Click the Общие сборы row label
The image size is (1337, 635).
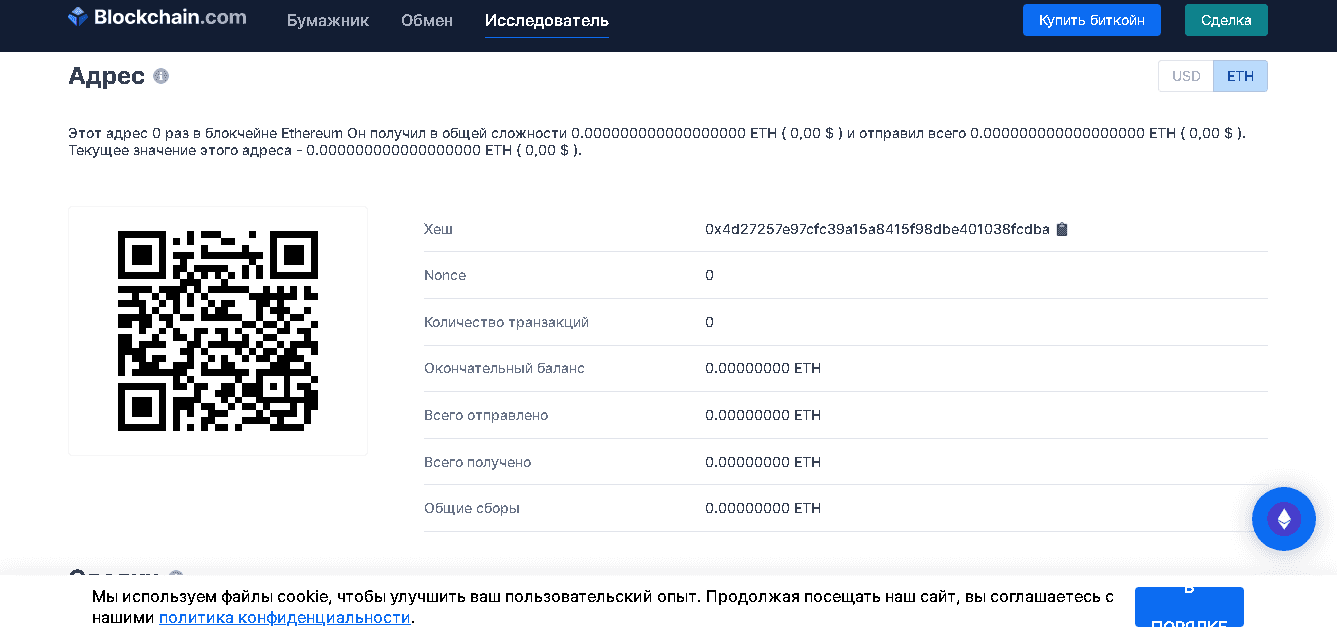click(x=472, y=508)
